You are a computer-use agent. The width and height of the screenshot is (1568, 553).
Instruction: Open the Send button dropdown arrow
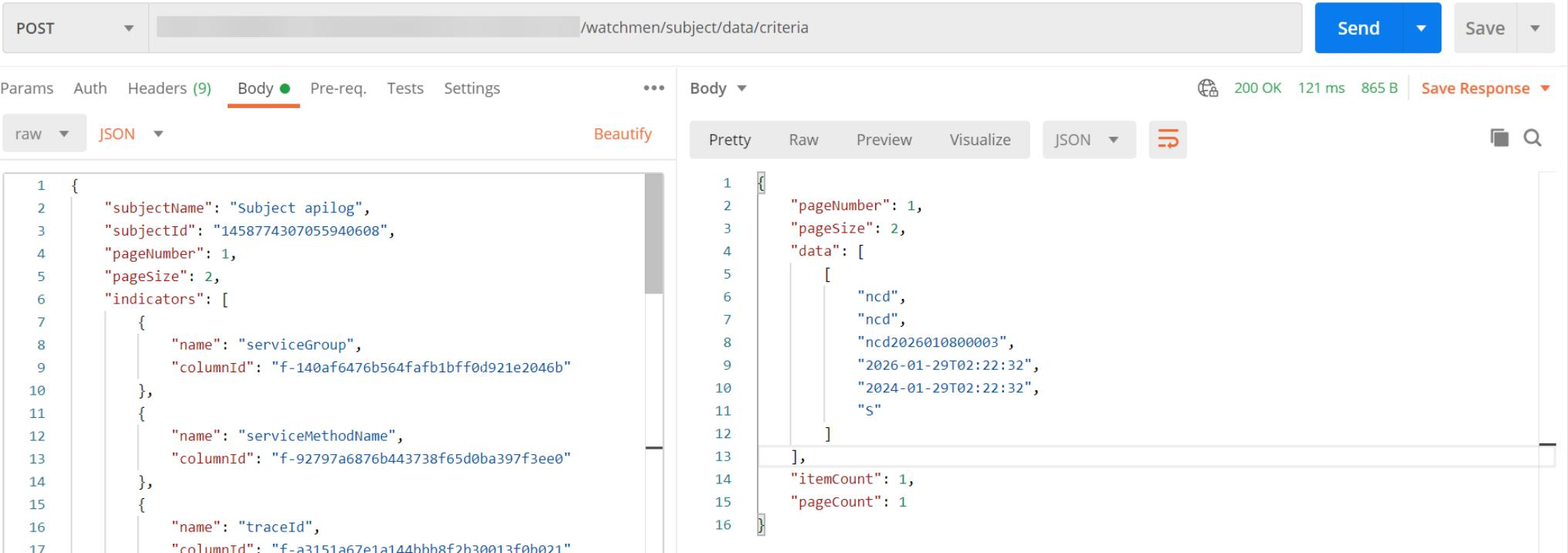coord(1421,28)
